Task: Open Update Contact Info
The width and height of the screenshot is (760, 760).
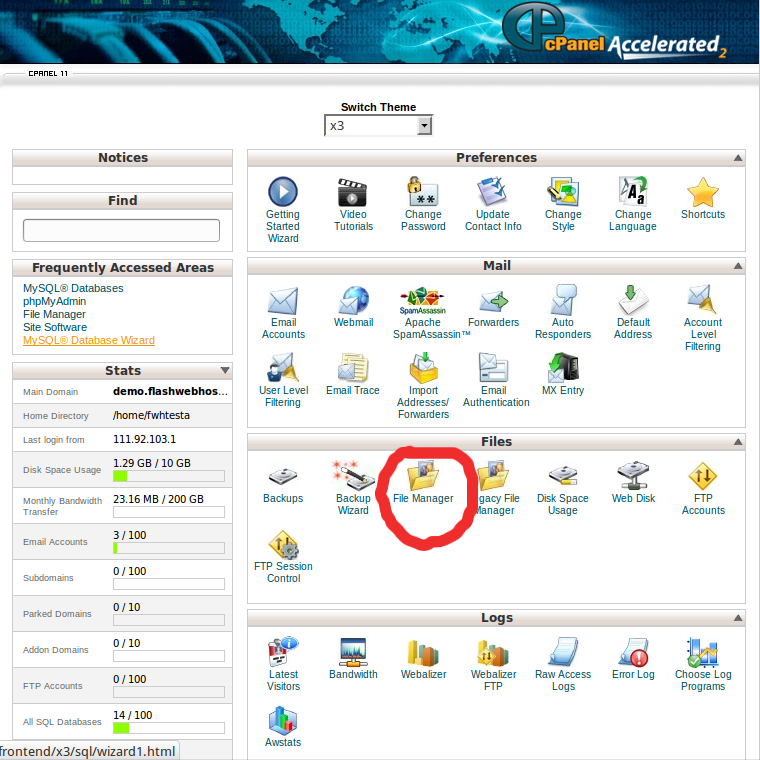Action: [x=492, y=192]
